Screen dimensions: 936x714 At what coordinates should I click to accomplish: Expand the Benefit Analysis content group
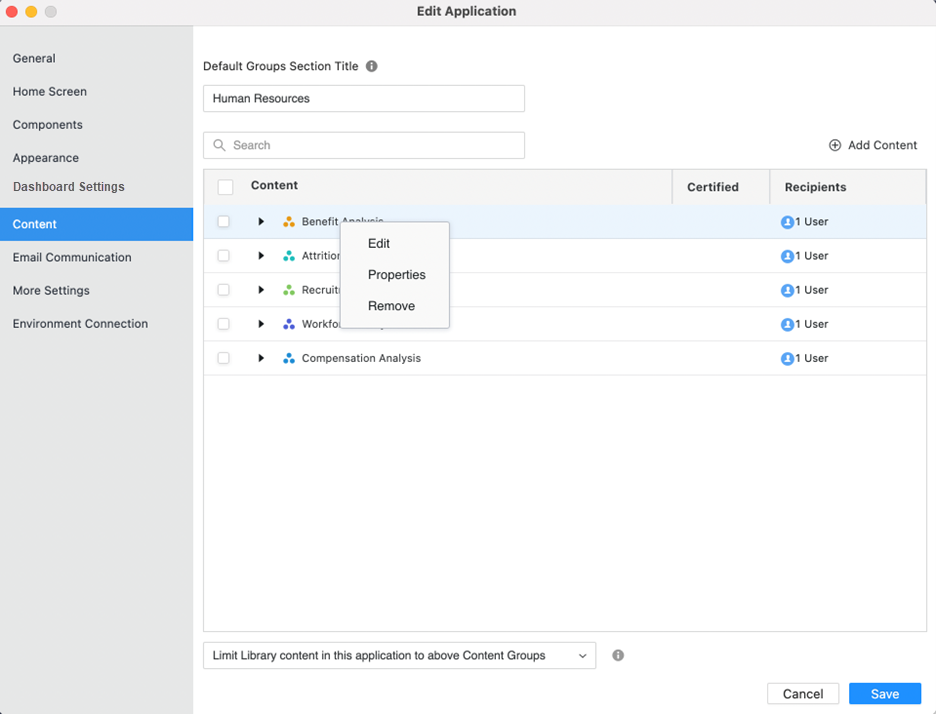click(x=261, y=222)
